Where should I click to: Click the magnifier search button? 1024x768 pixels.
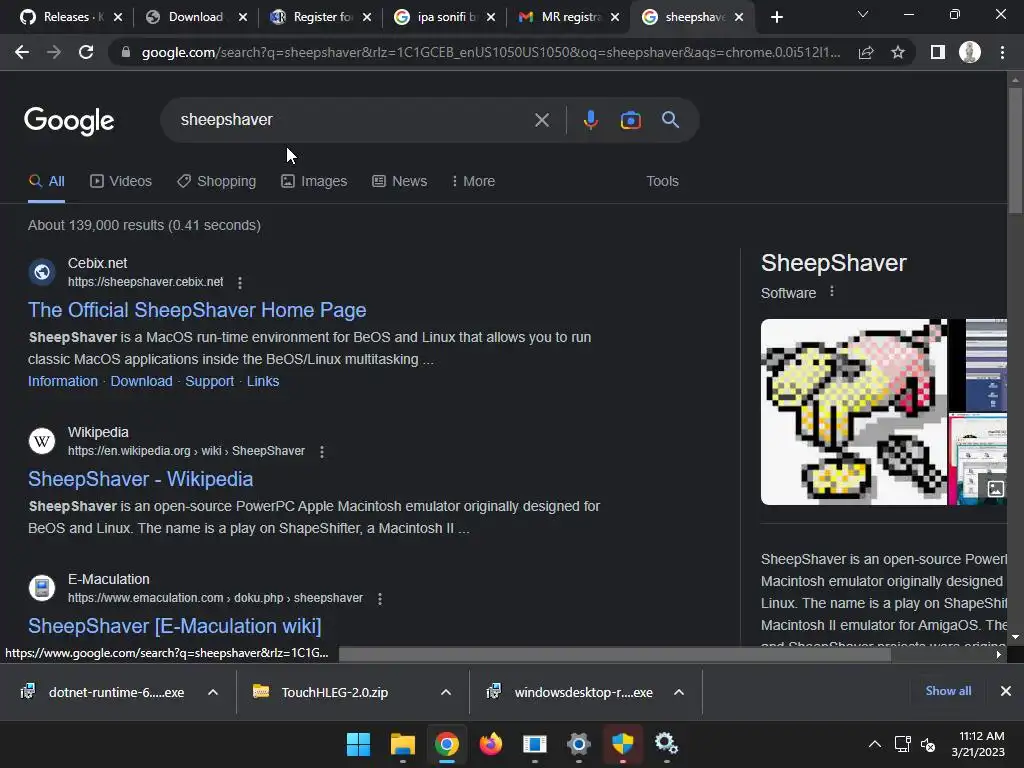point(670,120)
